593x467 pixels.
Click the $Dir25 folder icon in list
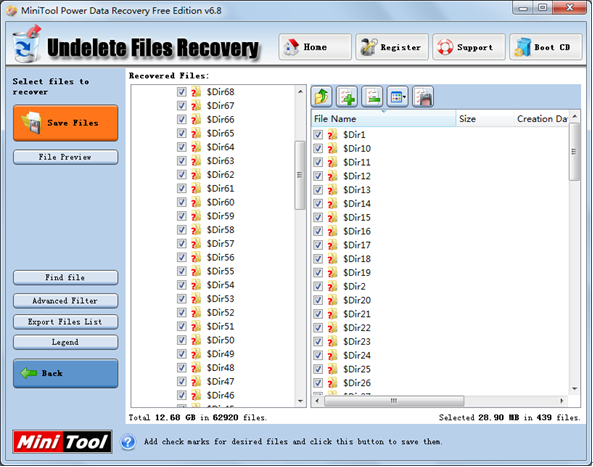tap(332, 369)
